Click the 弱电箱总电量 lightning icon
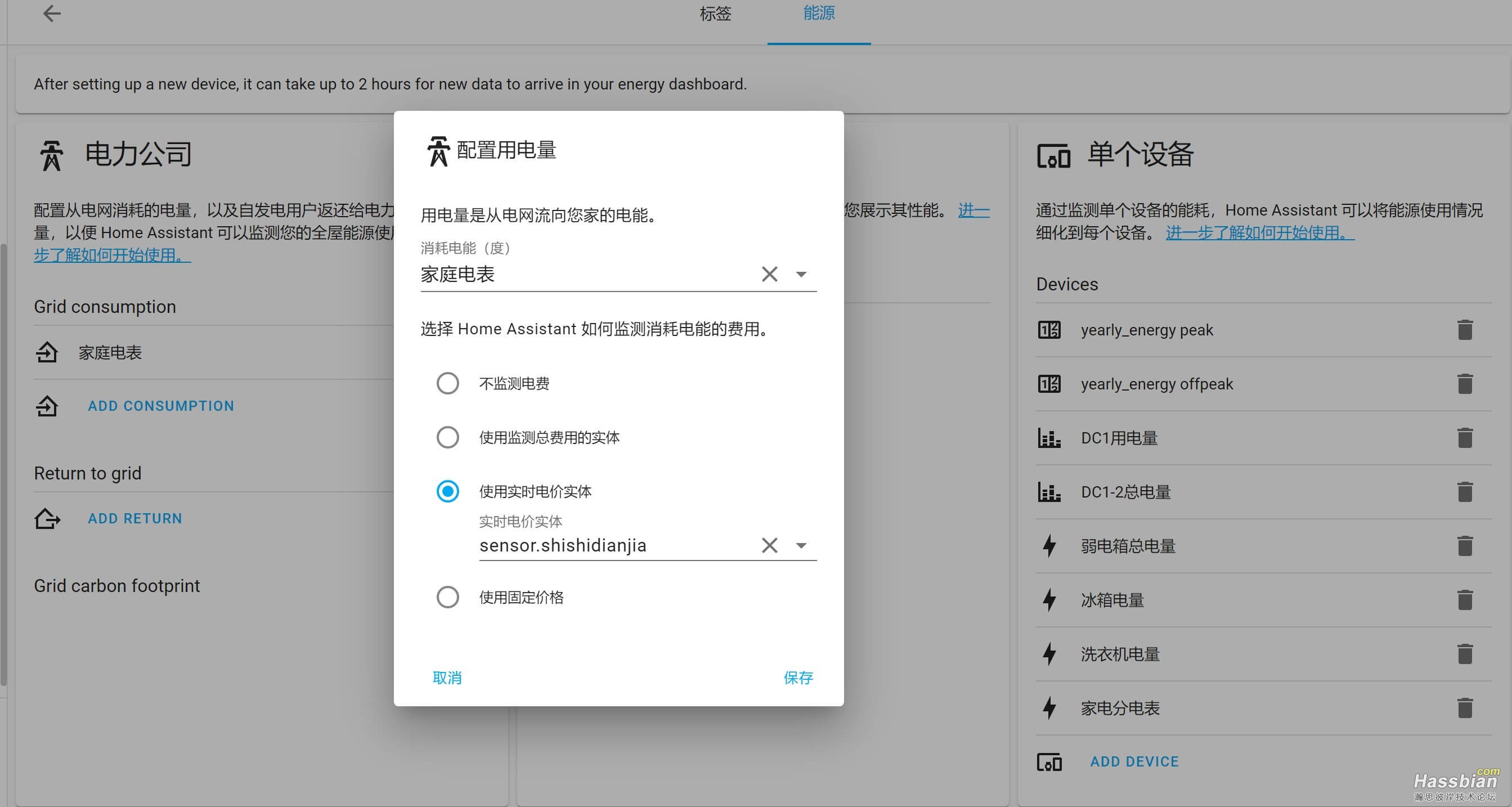Screen dimensions: 1512x807 tap(1049, 546)
